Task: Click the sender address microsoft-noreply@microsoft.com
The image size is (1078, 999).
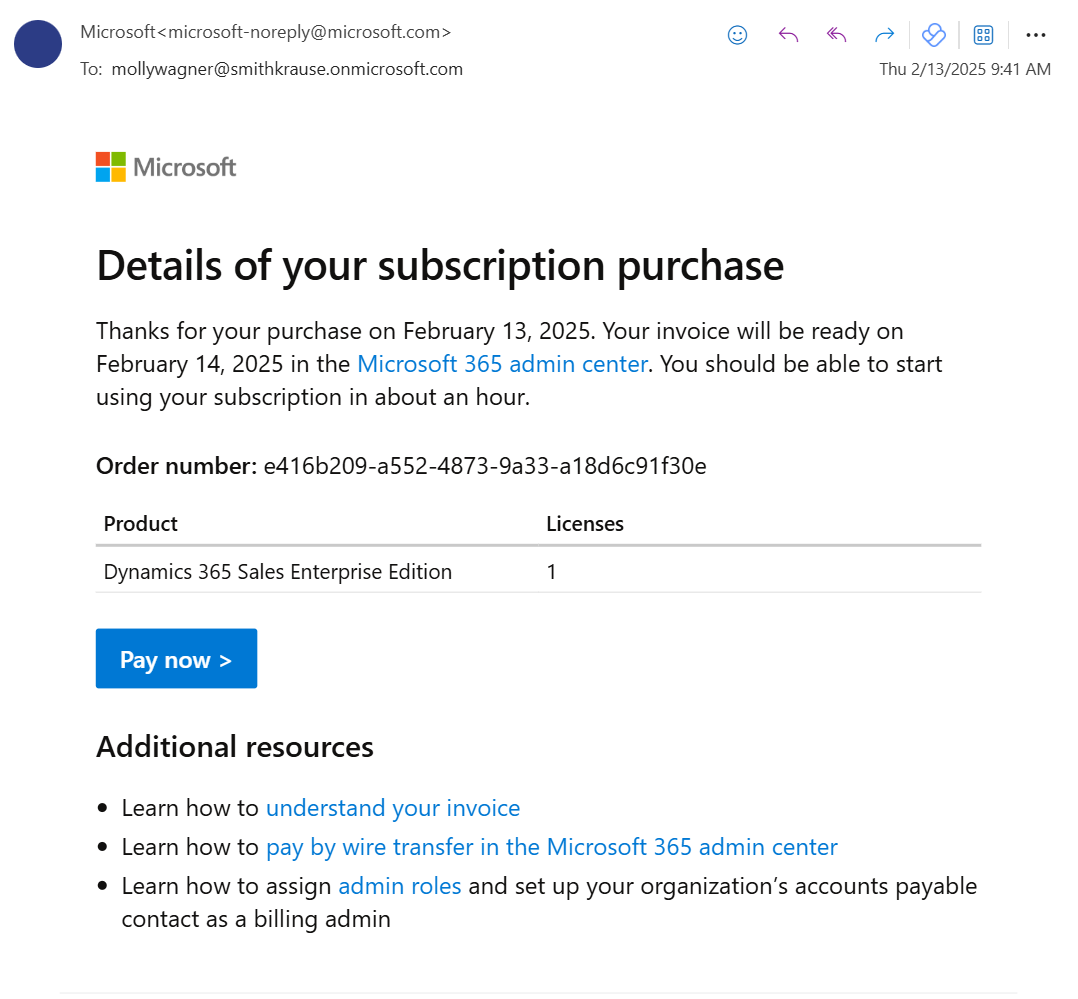Action: [309, 32]
